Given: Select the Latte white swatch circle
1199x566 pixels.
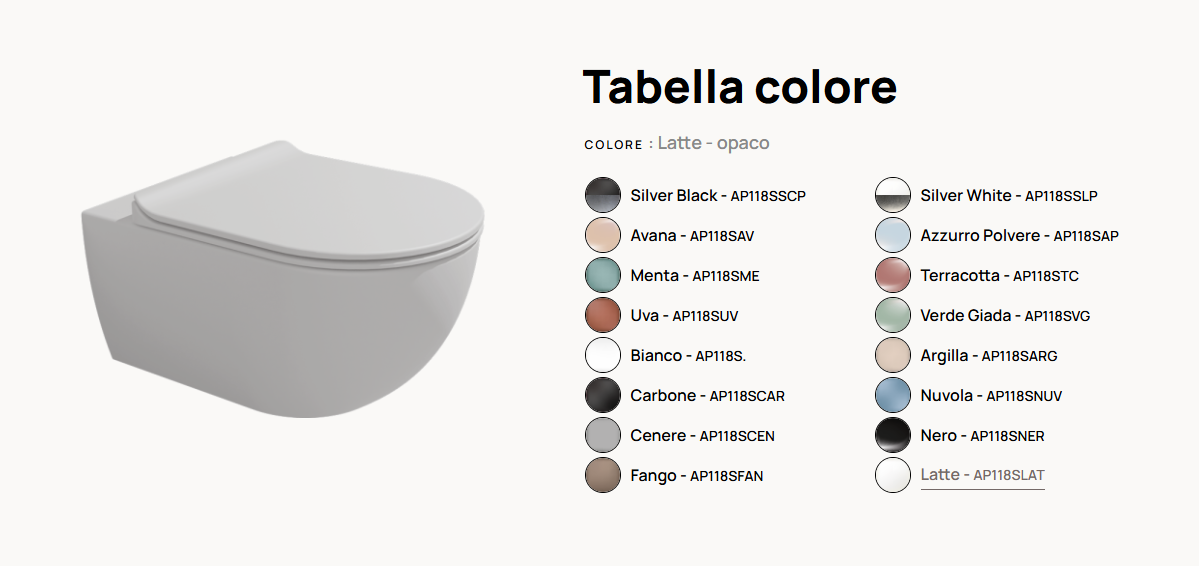Looking at the screenshot, I should click(x=893, y=475).
